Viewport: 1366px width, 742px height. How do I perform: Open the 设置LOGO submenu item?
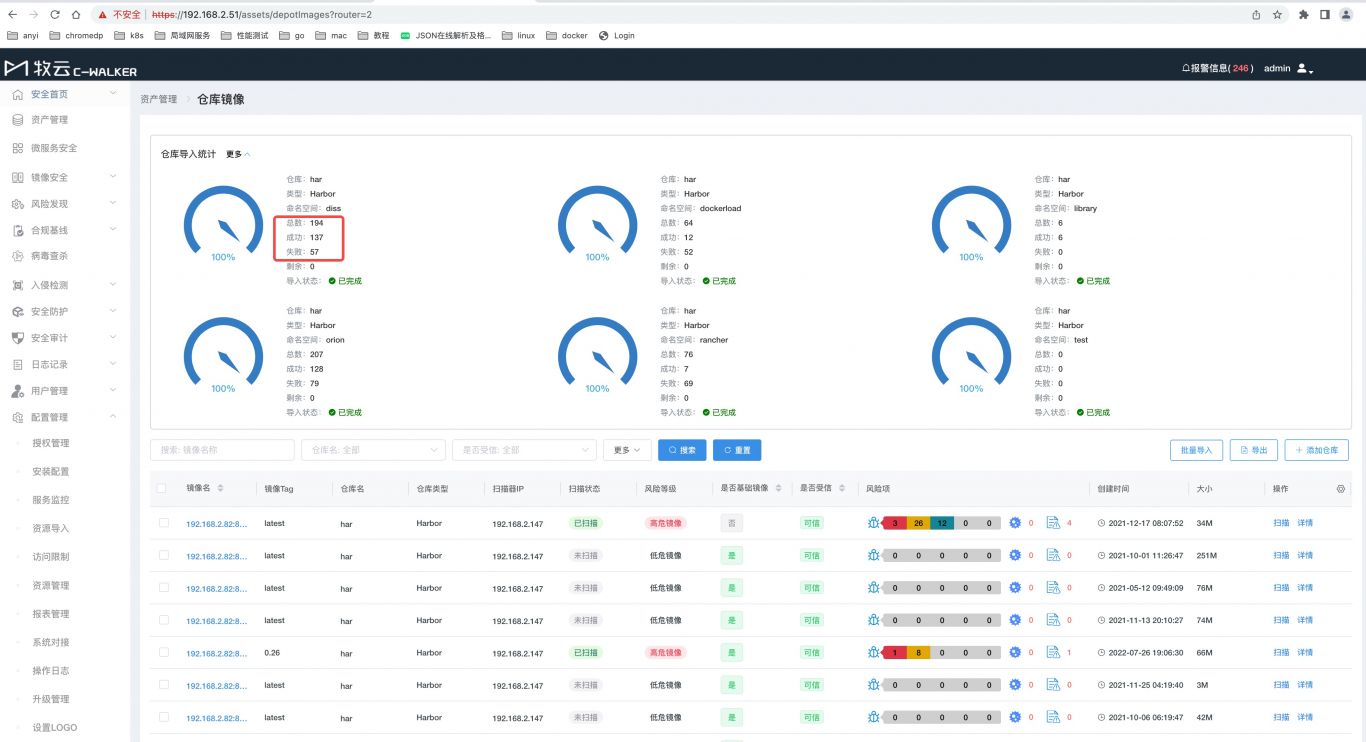(55, 727)
